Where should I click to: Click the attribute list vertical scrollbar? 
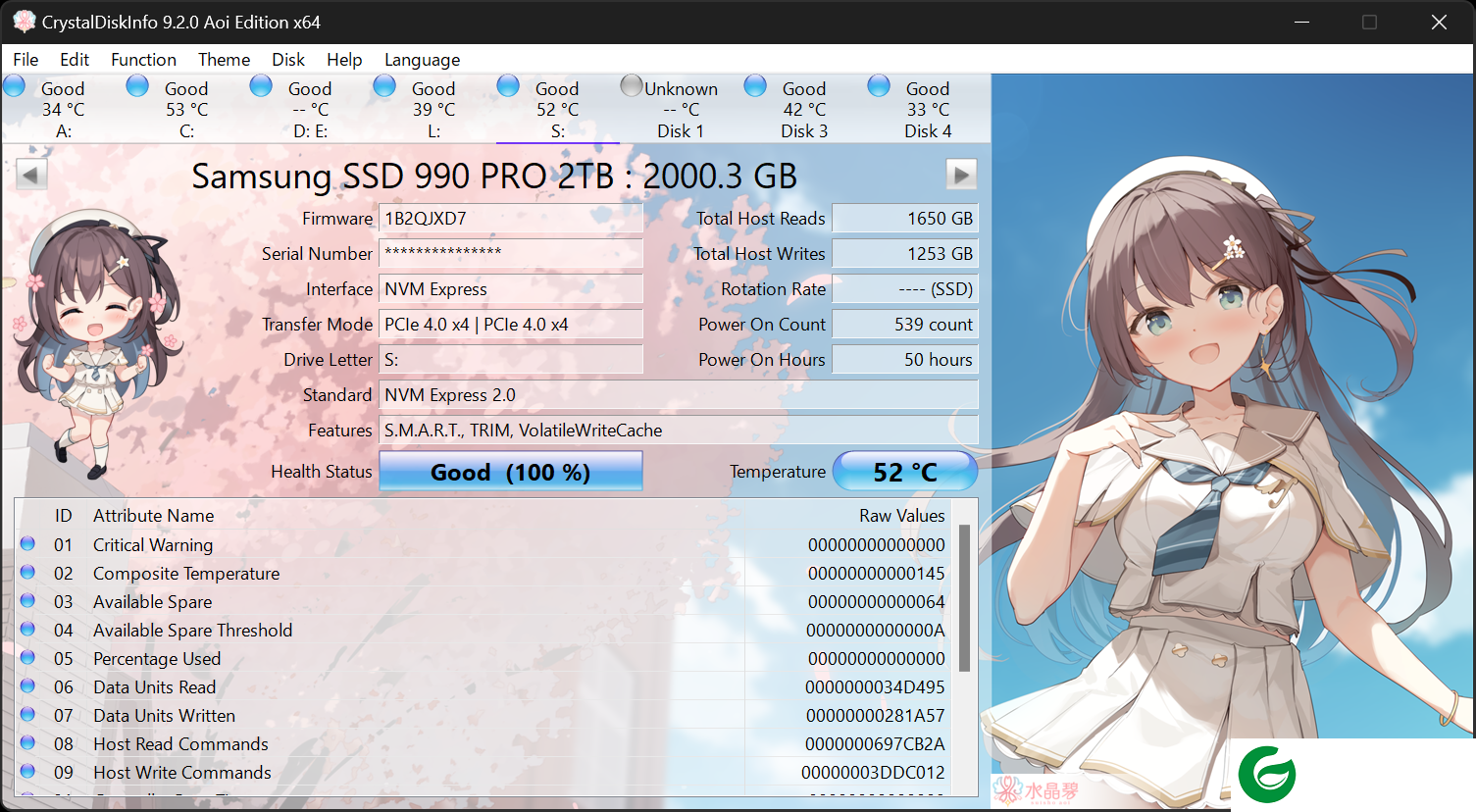pos(964,598)
